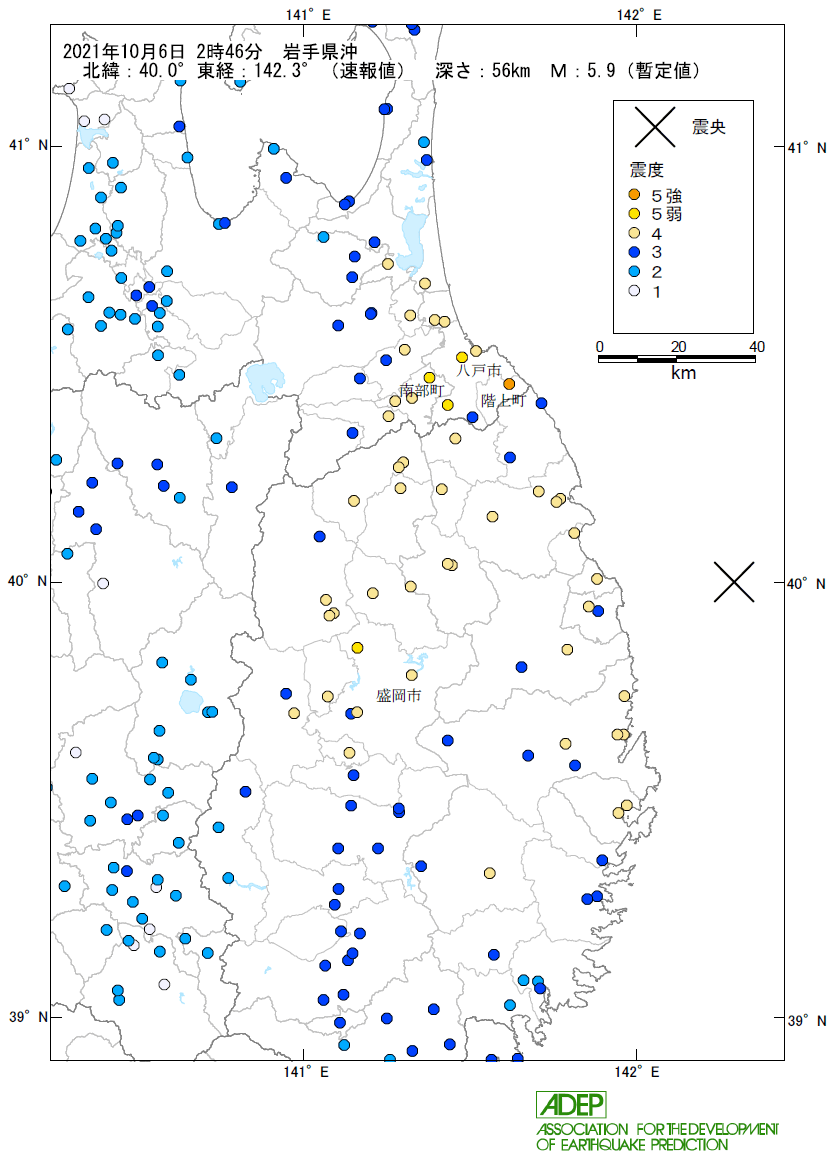The height and width of the screenshot is (1161, 838).
Task: Click the 震度 legend heading
Action: point(647,170)
